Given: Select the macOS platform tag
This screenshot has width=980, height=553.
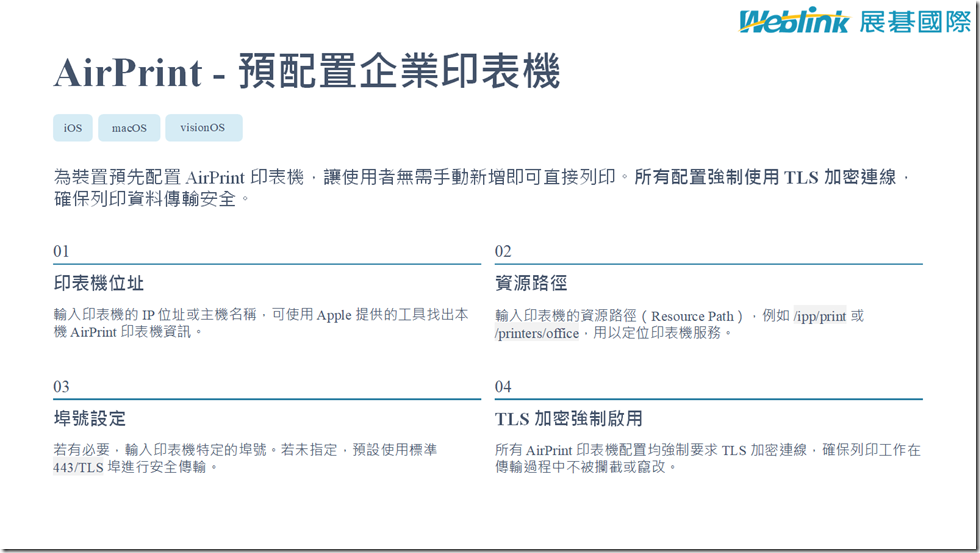Looking at the screenshot, I should (x=129, y=127).
